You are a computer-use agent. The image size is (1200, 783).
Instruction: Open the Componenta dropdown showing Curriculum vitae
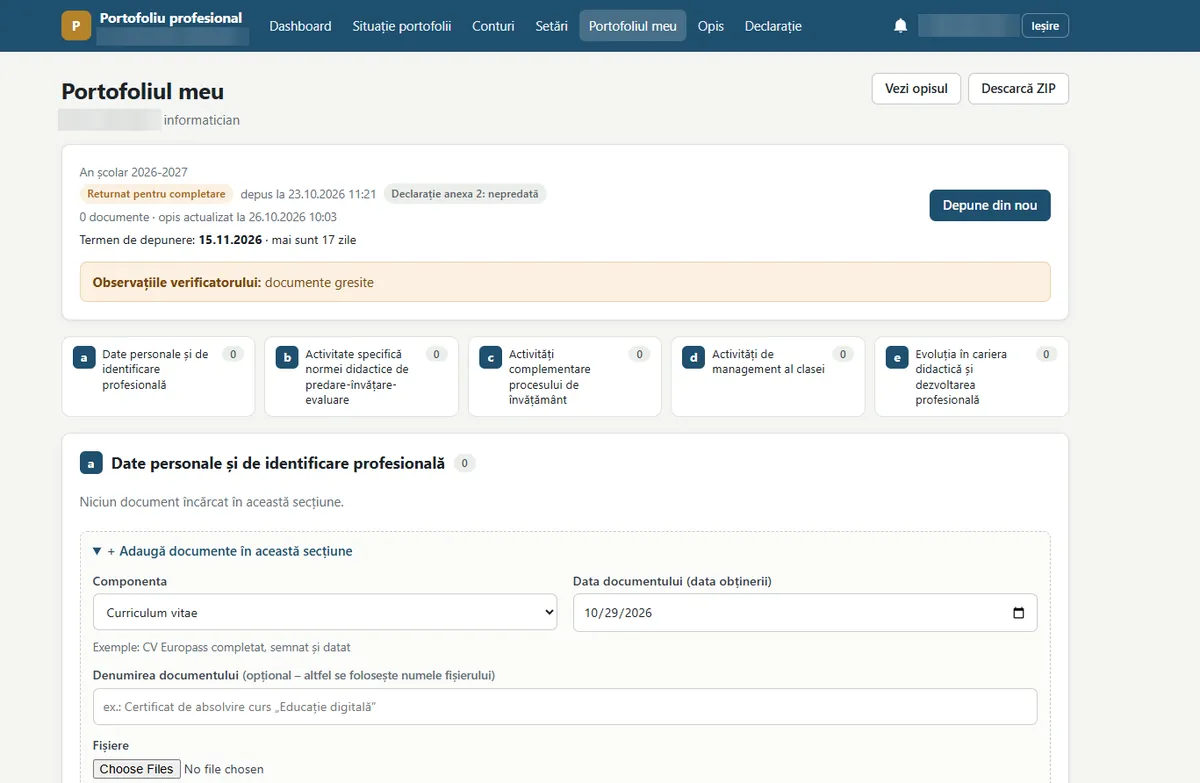click(x=325, y=612)
